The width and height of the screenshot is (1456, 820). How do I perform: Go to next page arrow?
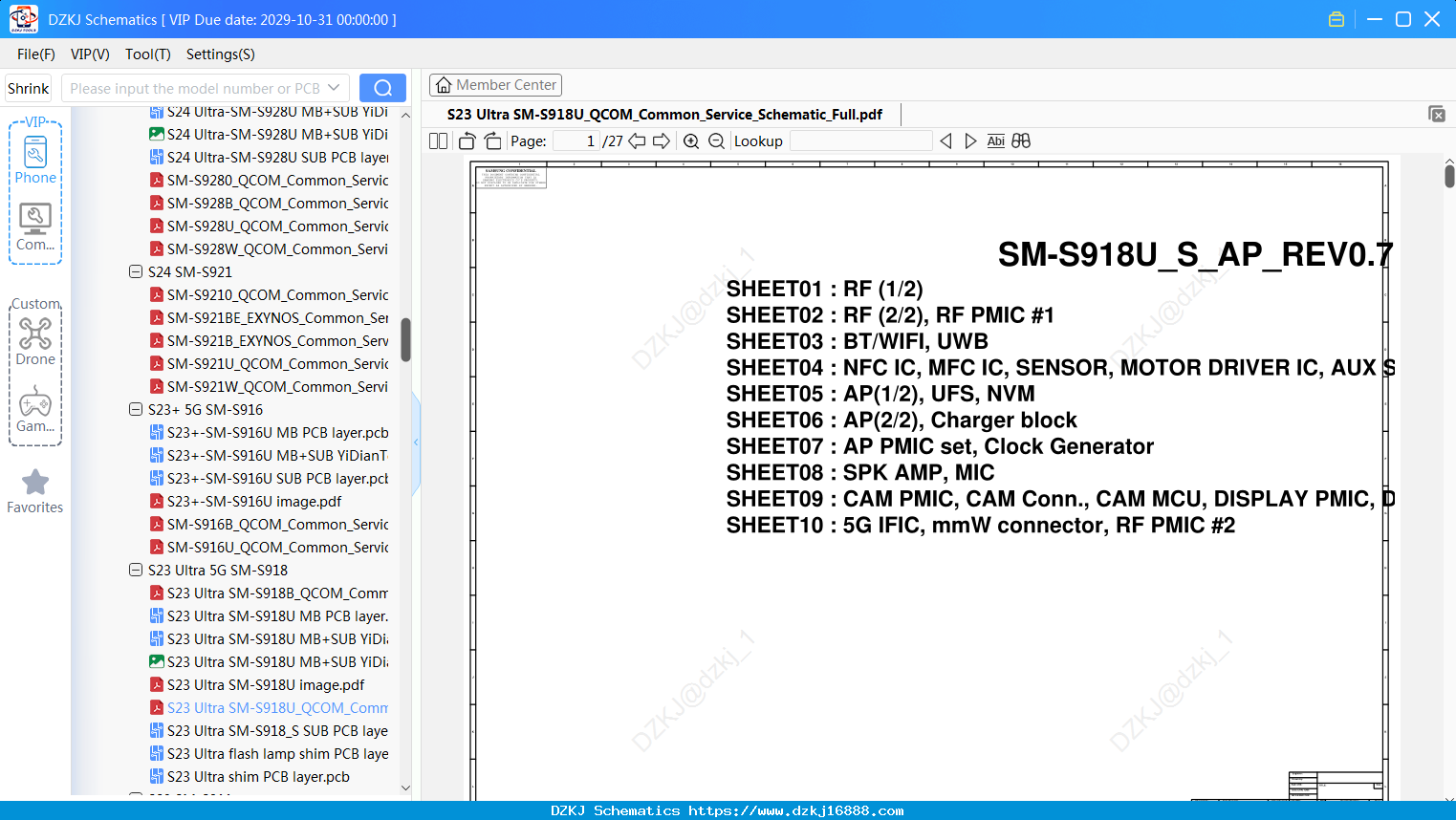(x=662, y=141)
